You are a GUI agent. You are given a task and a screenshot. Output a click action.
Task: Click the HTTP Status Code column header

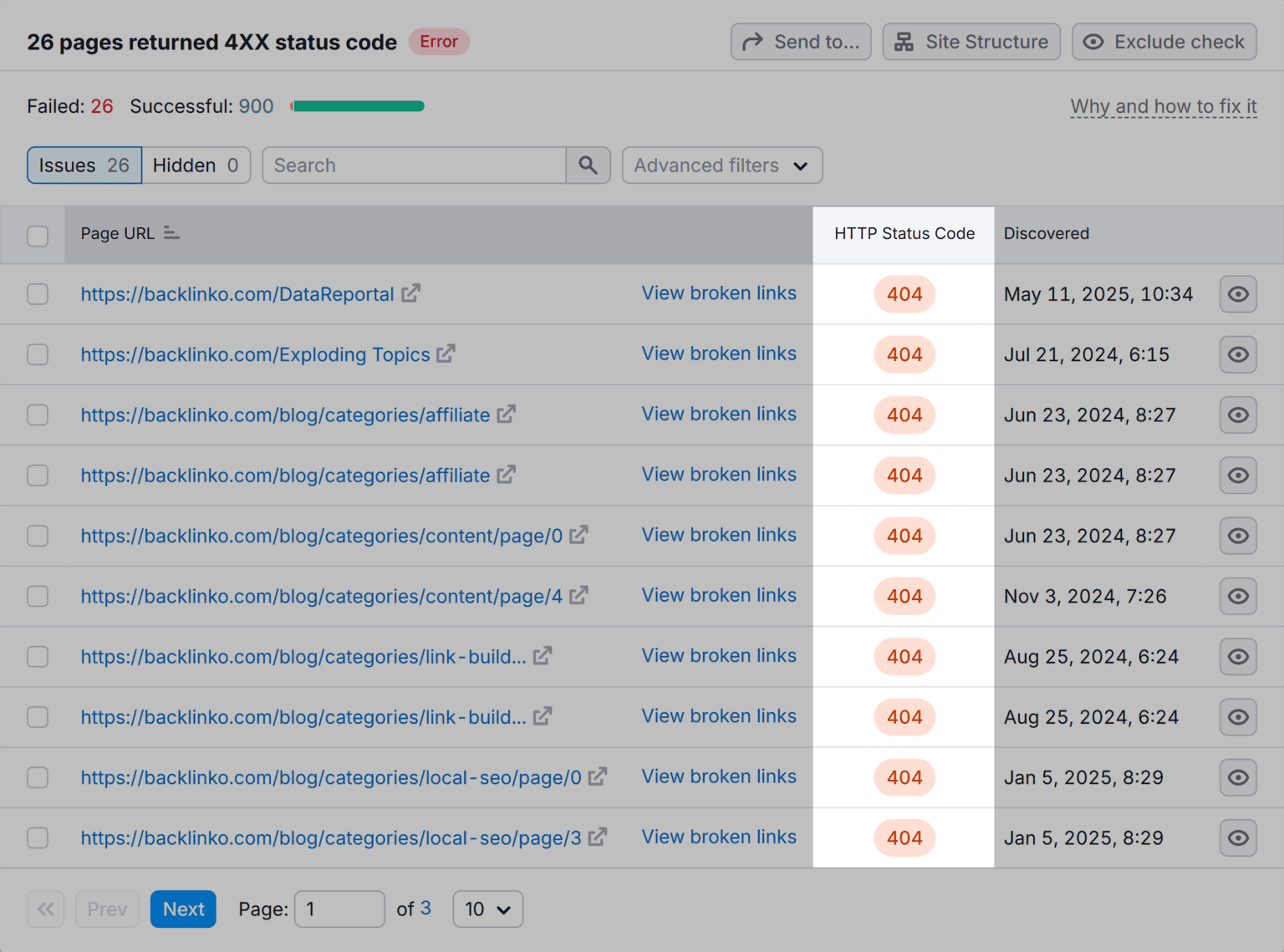904,233
